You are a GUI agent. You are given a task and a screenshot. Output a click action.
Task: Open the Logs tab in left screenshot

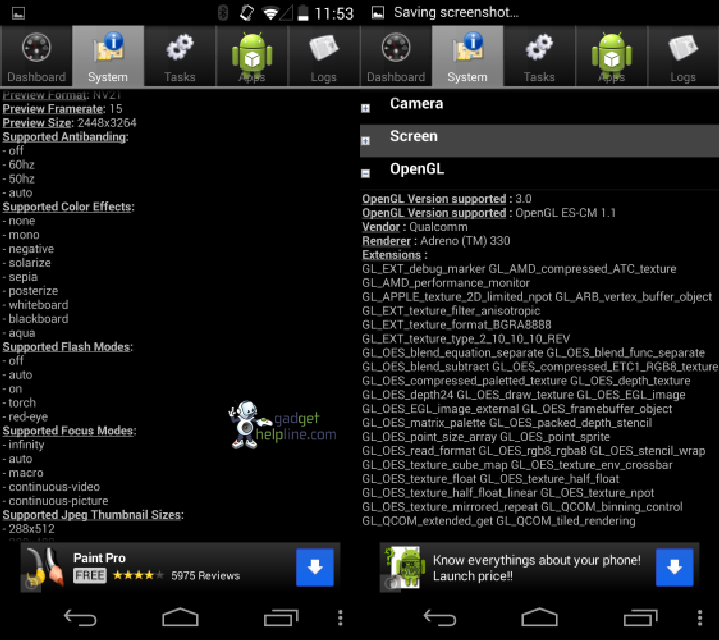(x=324, y=56)
